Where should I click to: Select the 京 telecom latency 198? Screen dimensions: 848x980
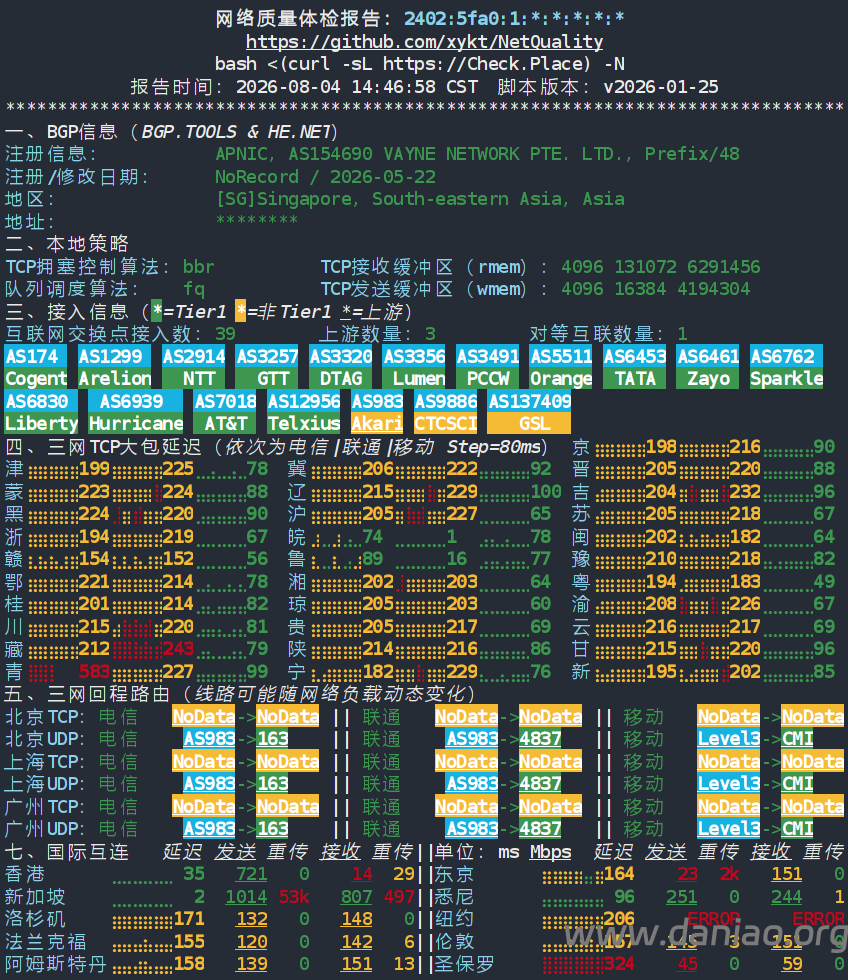tap(661, 446)
